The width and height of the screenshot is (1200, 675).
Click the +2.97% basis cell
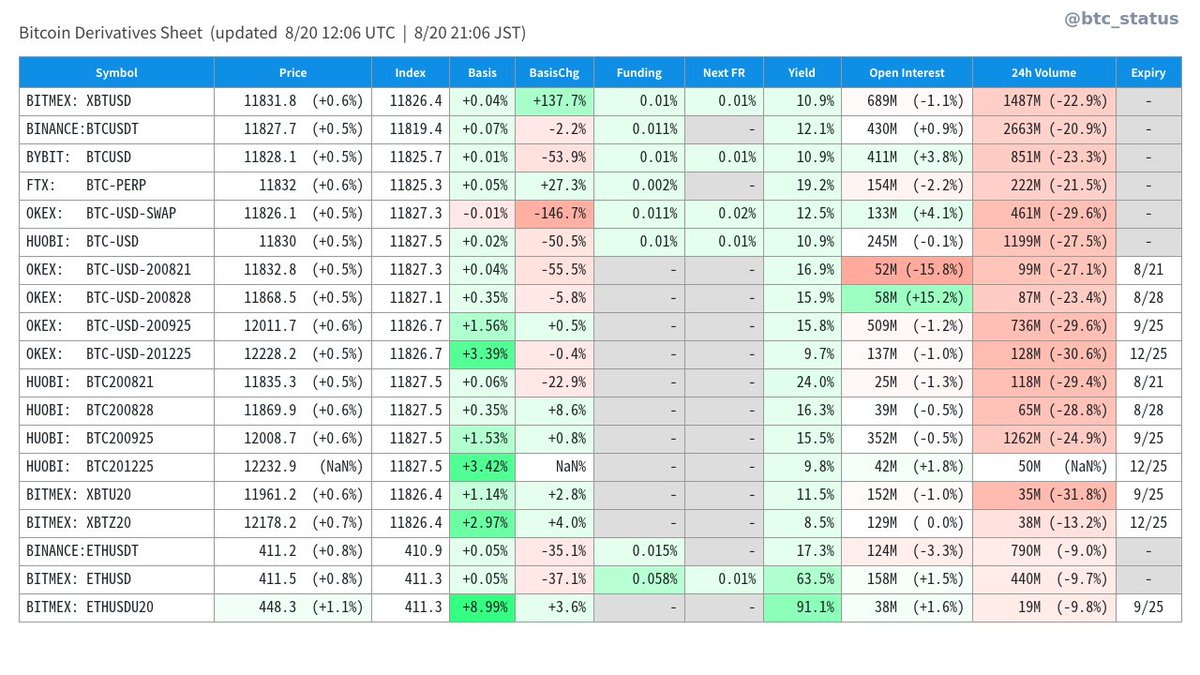coord(482,522)
